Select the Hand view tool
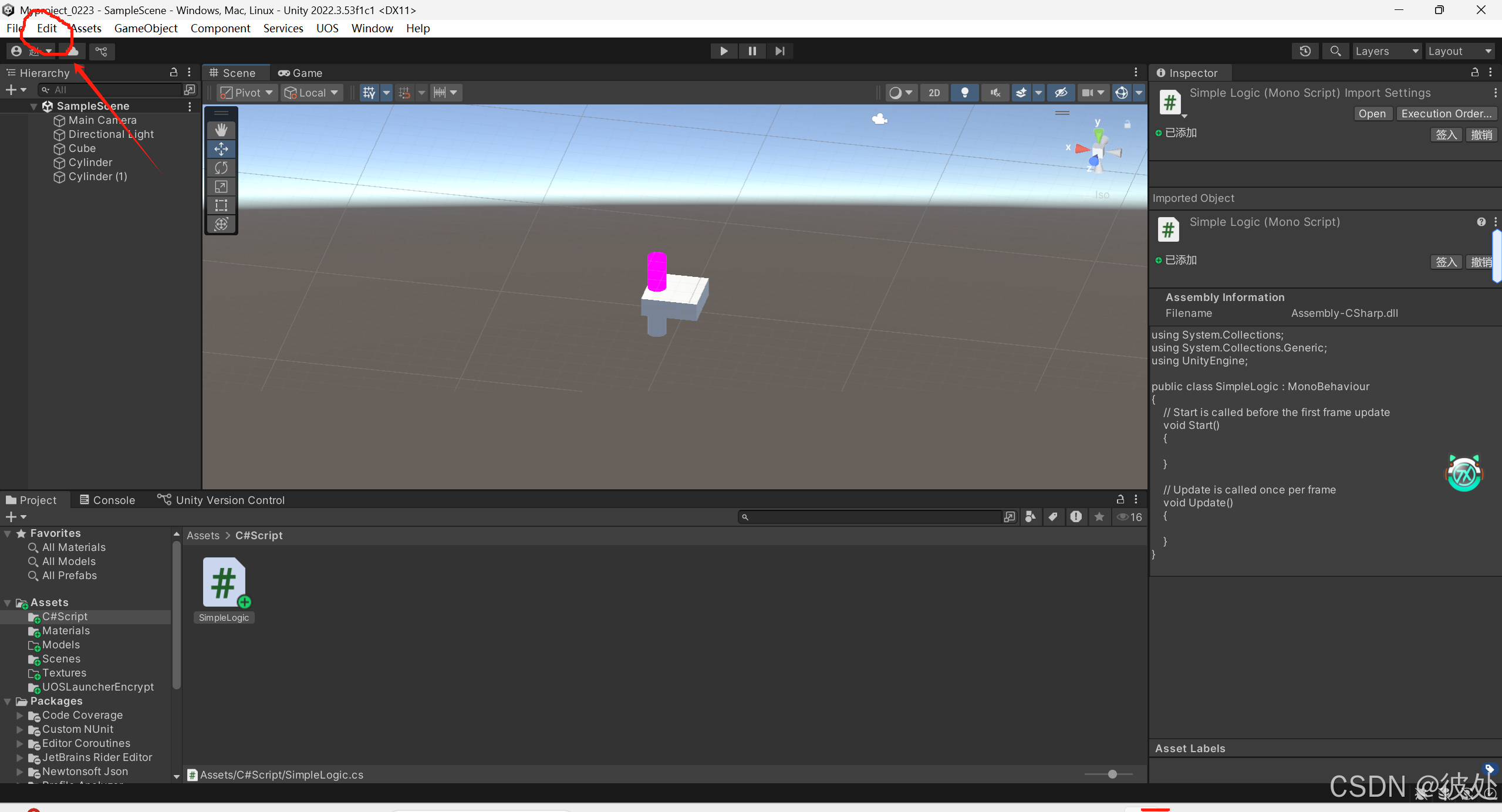 (221, 130)
